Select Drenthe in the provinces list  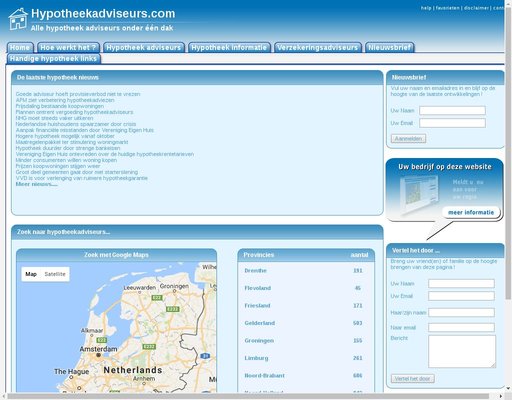(256, 271)
